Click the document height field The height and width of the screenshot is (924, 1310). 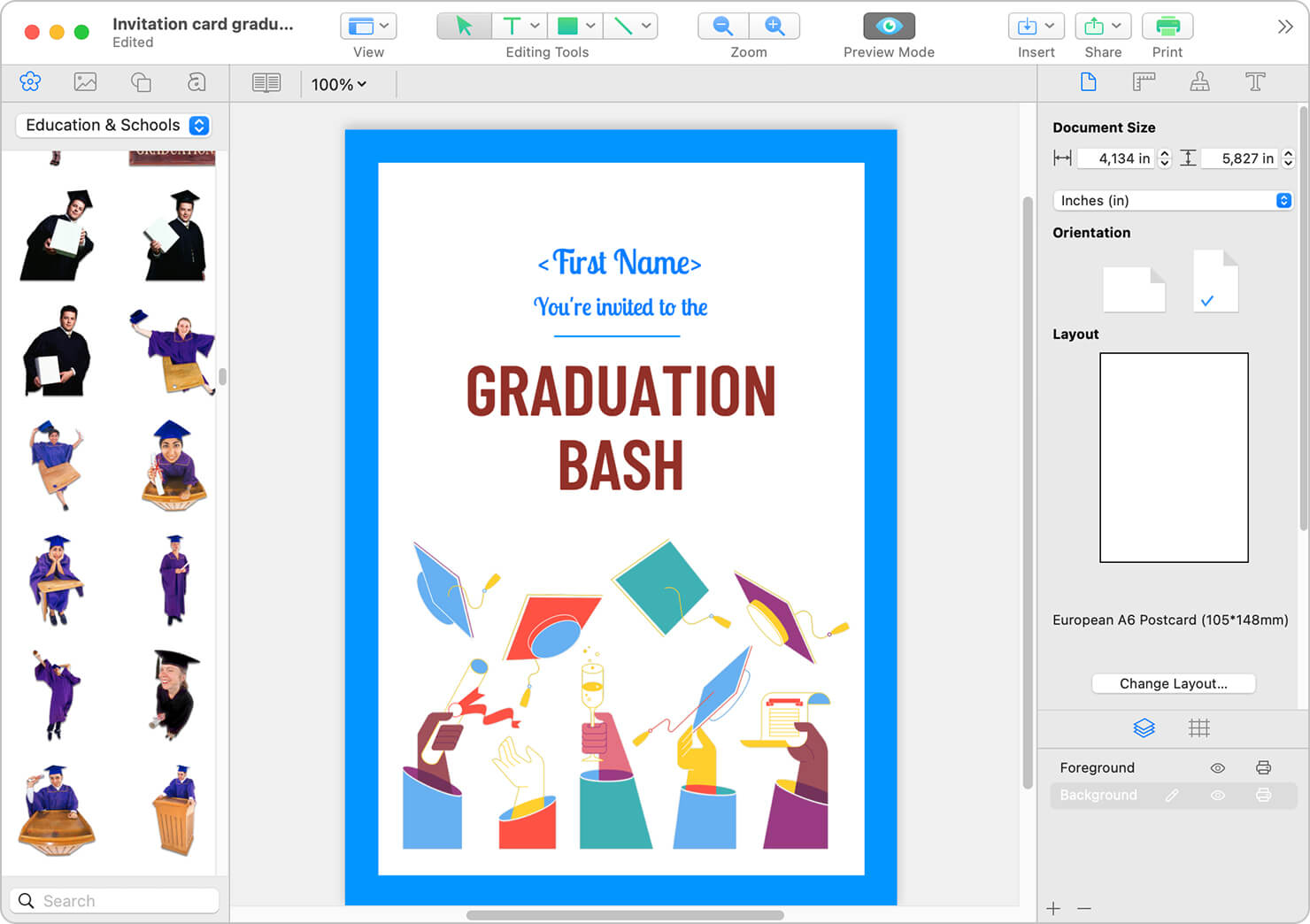coord(1239,158)
